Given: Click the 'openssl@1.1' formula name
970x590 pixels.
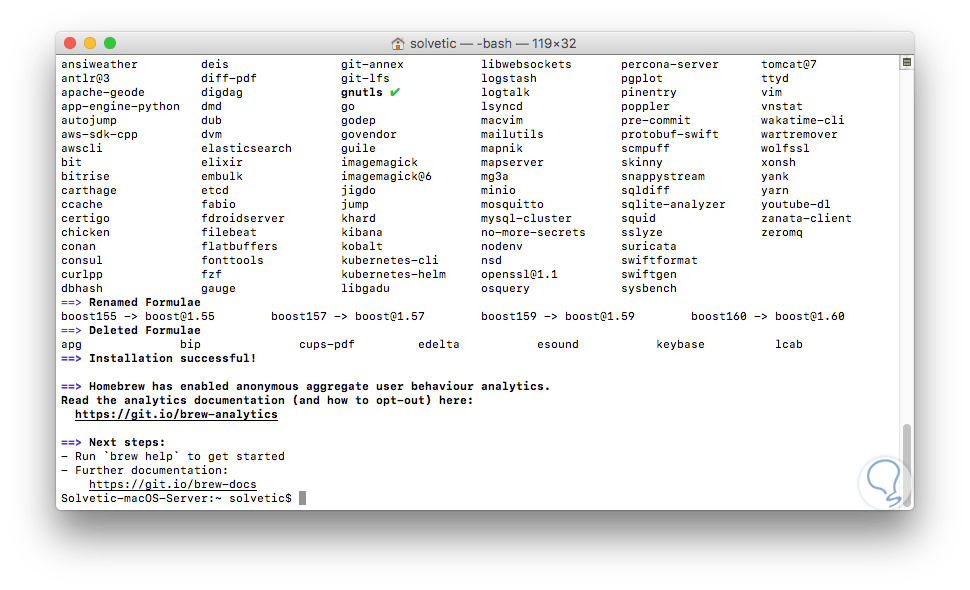Looking at the screenshot, I should 520,274.
